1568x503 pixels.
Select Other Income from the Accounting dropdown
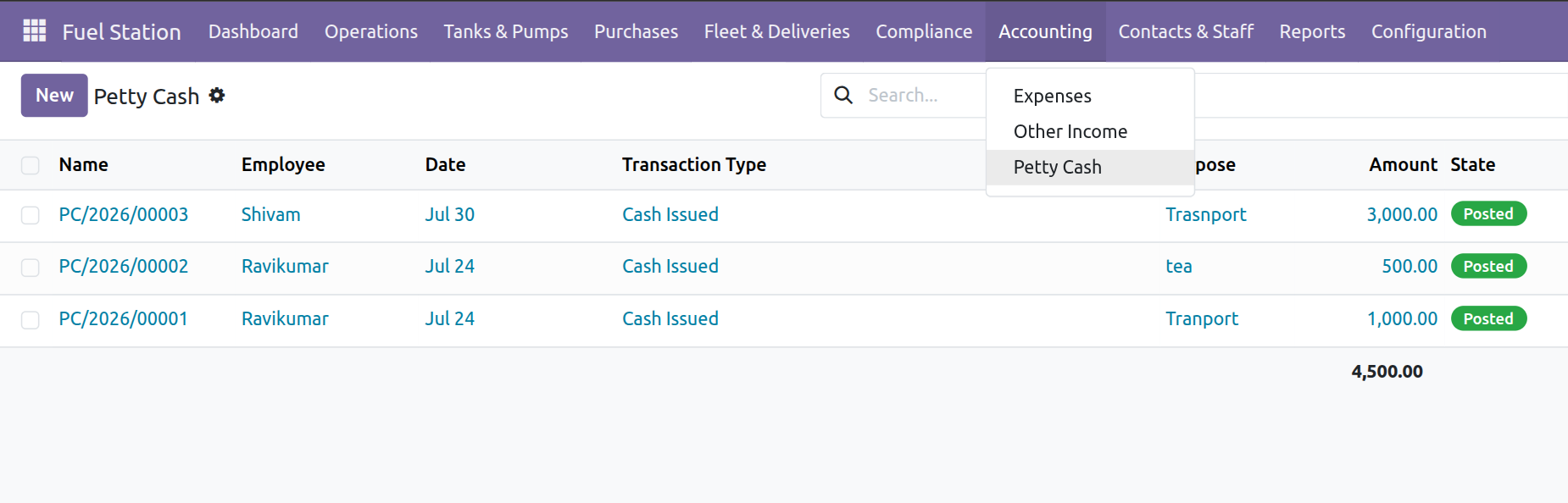[1090, 131]
